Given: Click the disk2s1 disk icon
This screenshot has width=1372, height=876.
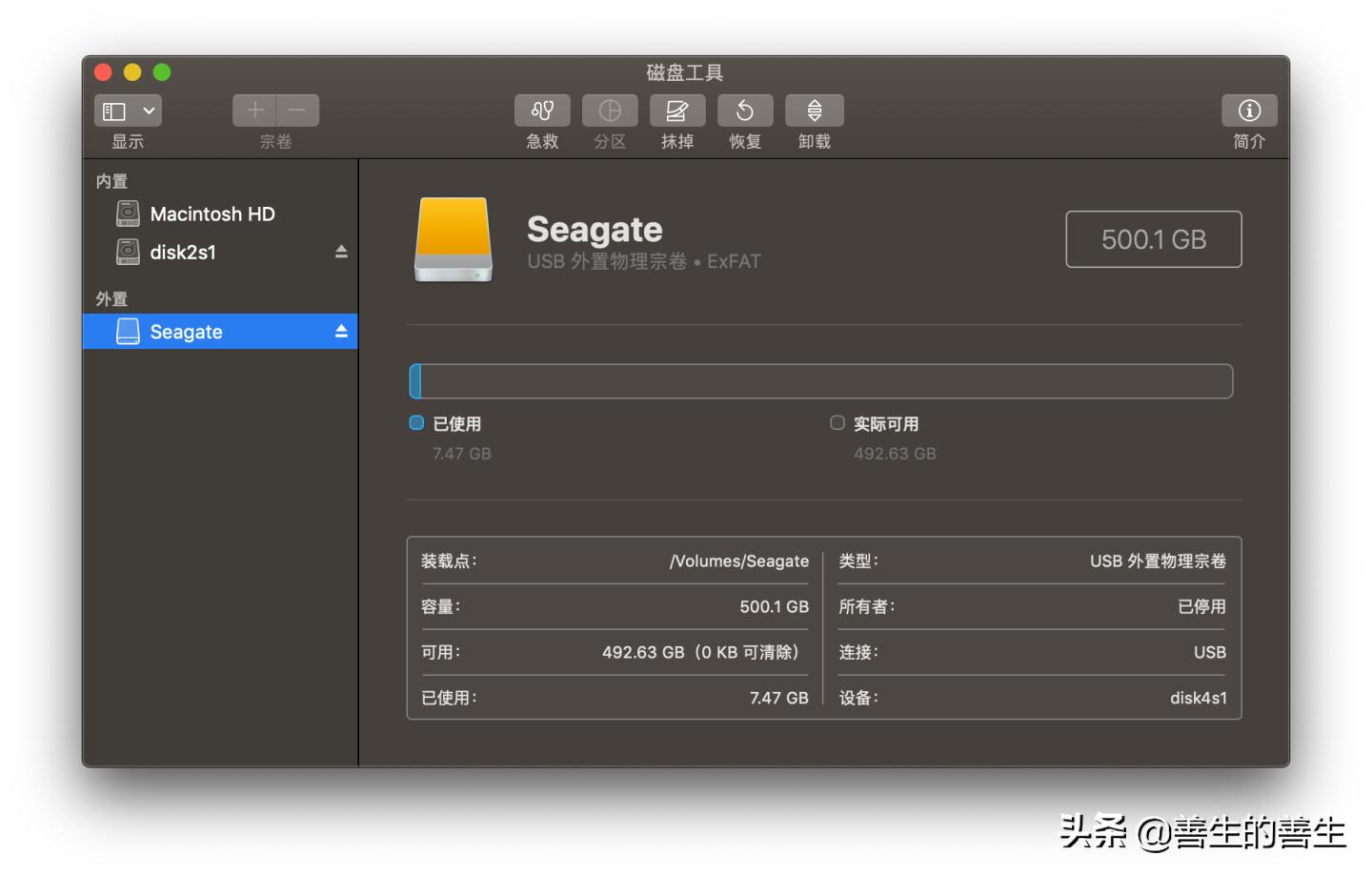Looking at the screenshot, I should (128, 252).
